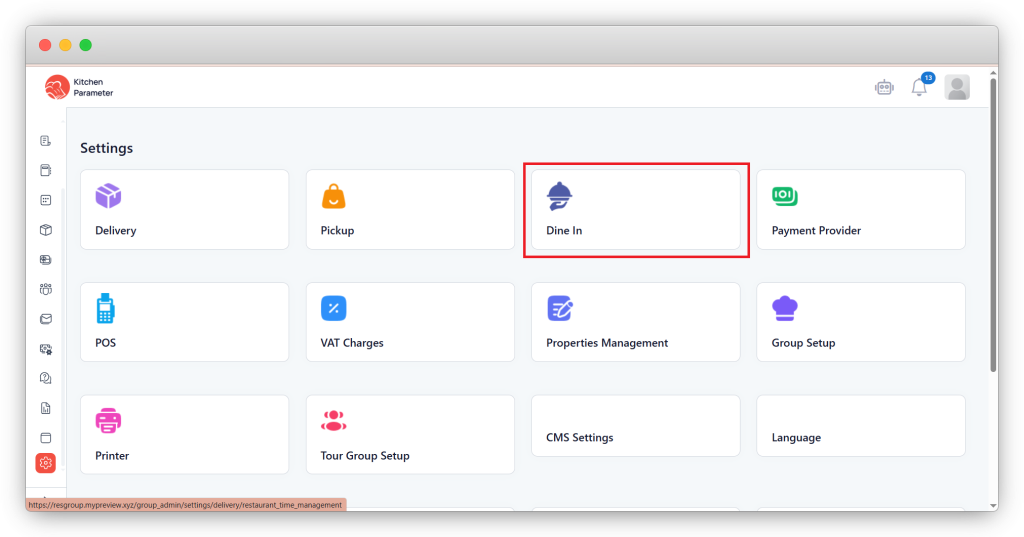Select the red Settings gear in sidebar
Screen dimensions: 1024x537
tap(45, 462)
